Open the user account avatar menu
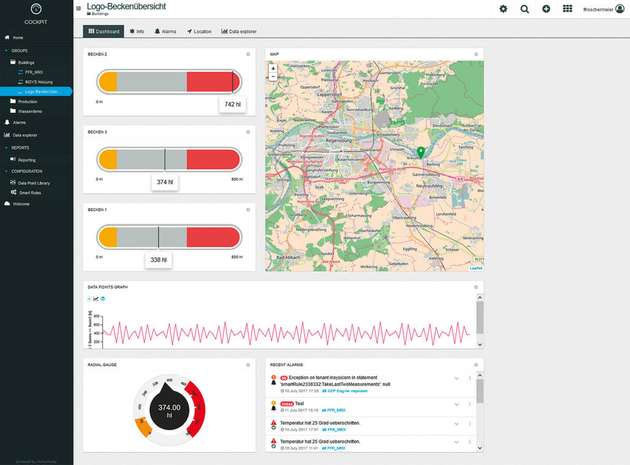Screen dimensions: 630x465 coord(620,9)
